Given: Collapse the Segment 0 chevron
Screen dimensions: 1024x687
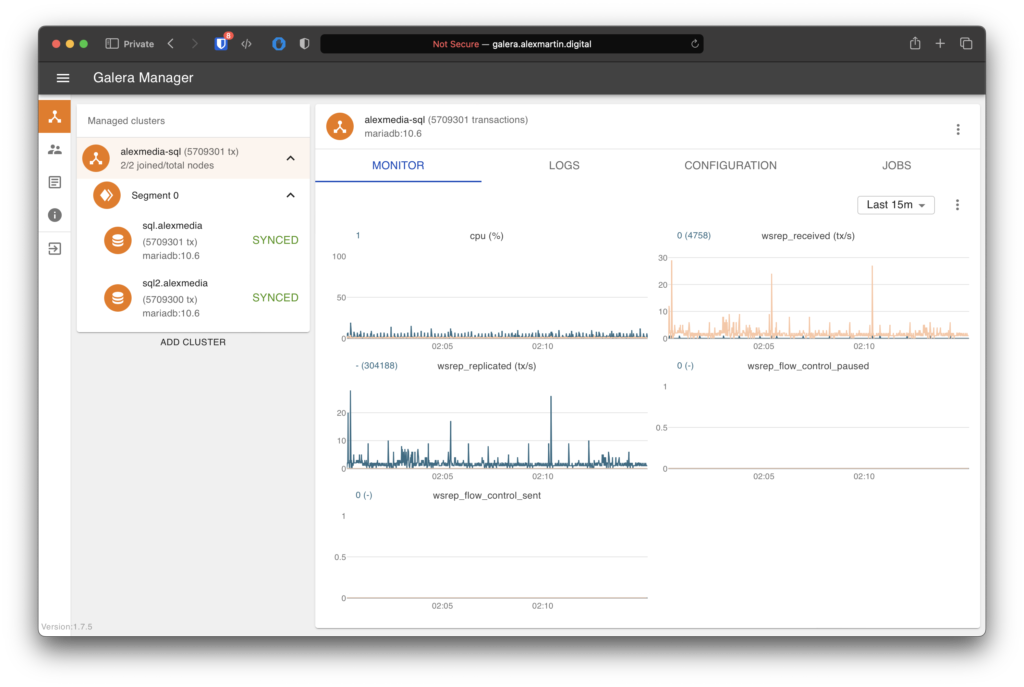Looking at the screenshot, I should click(291, 195).
